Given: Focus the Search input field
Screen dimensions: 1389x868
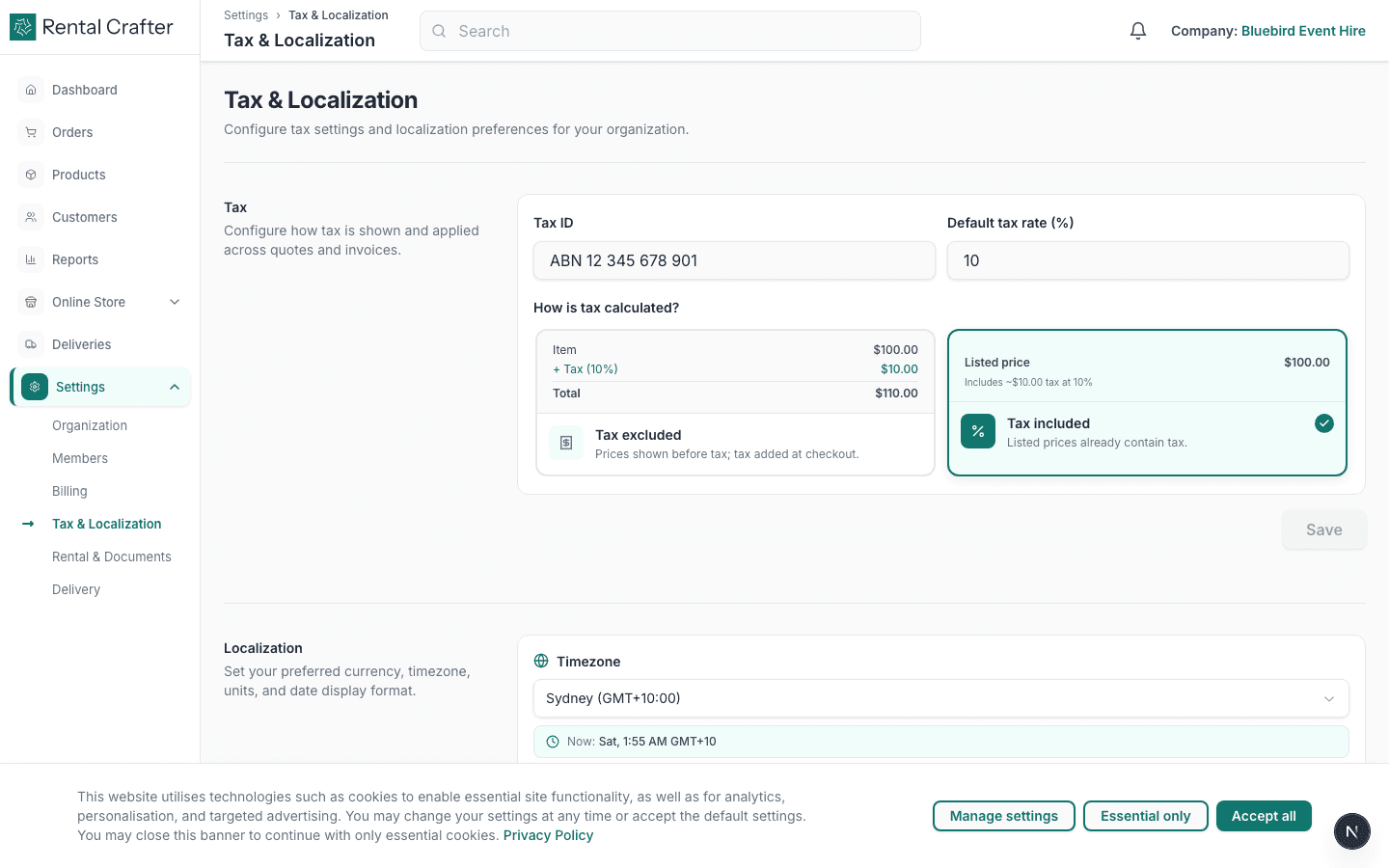Looking at the screenshot, I should (670, 31).
